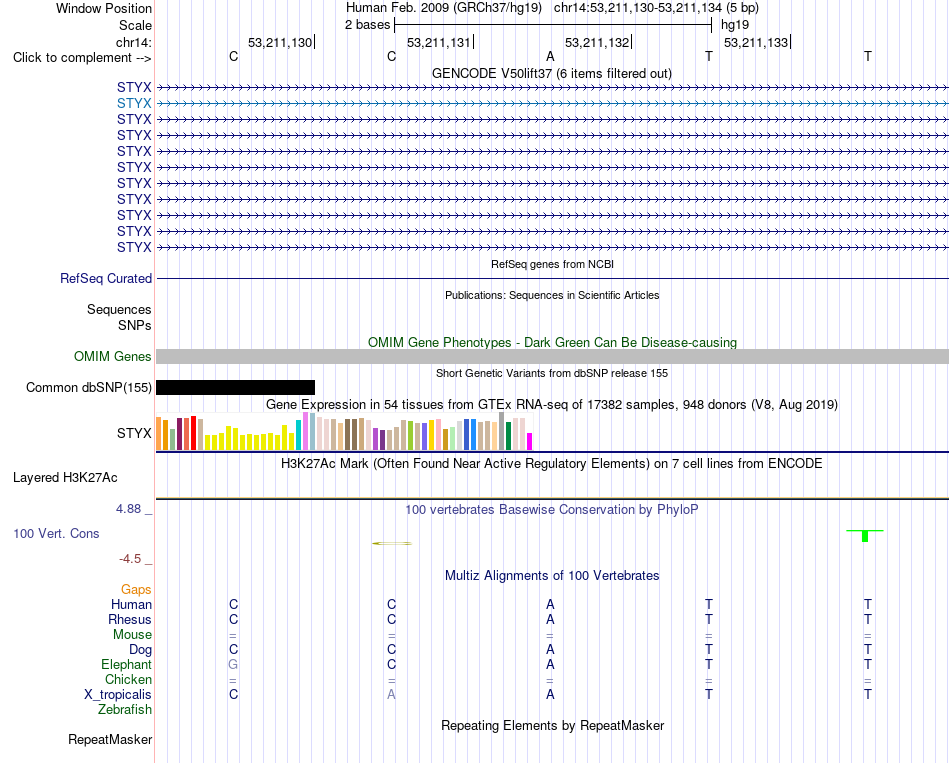Click the '2 bases' scale text
Screen dimensions: 950x763
(x=367, y=25)
